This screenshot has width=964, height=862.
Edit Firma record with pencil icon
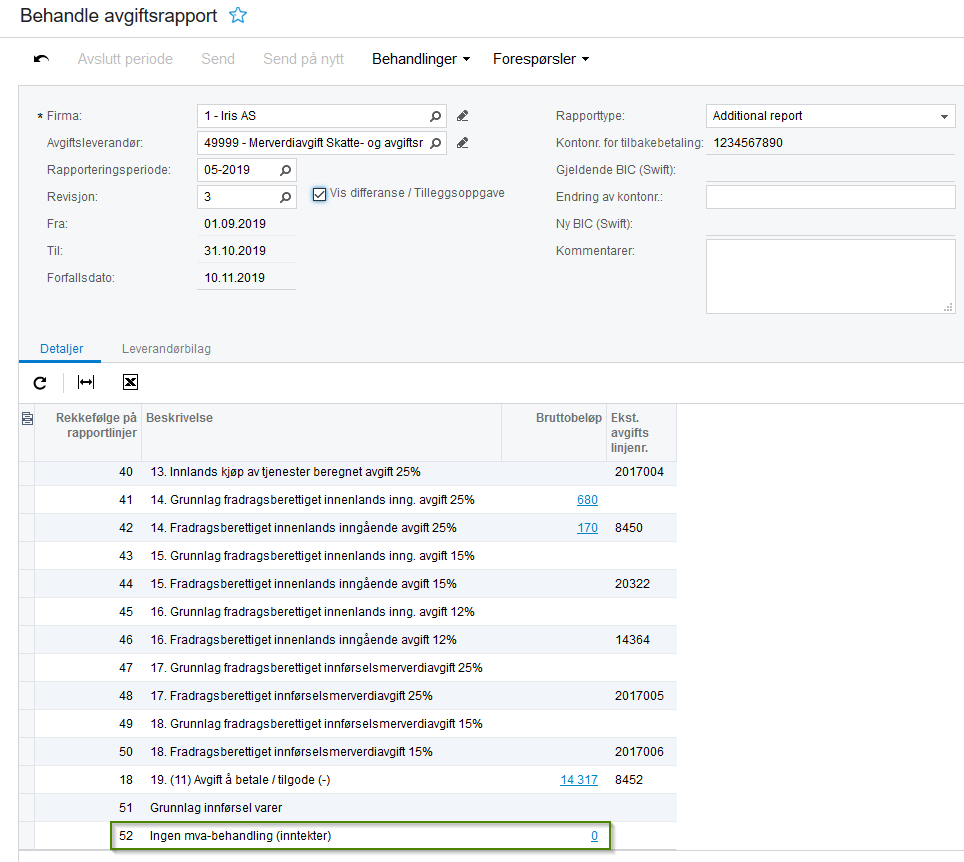pyautogui.click(x=462, y=116)
